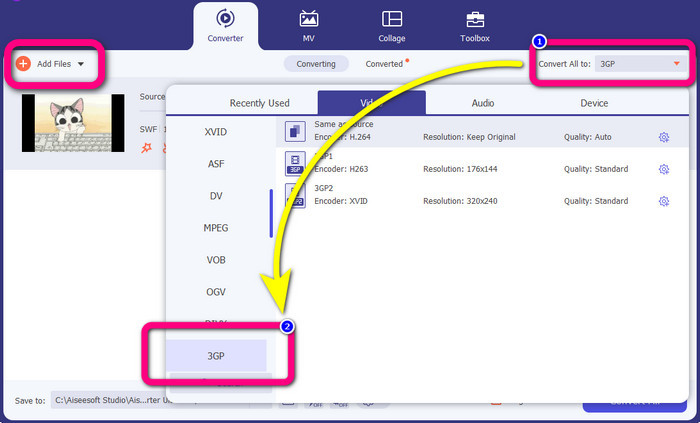Open settings gear for Same as source profile
The height and width of the screenshot is (423, 700).
(663, 137)
